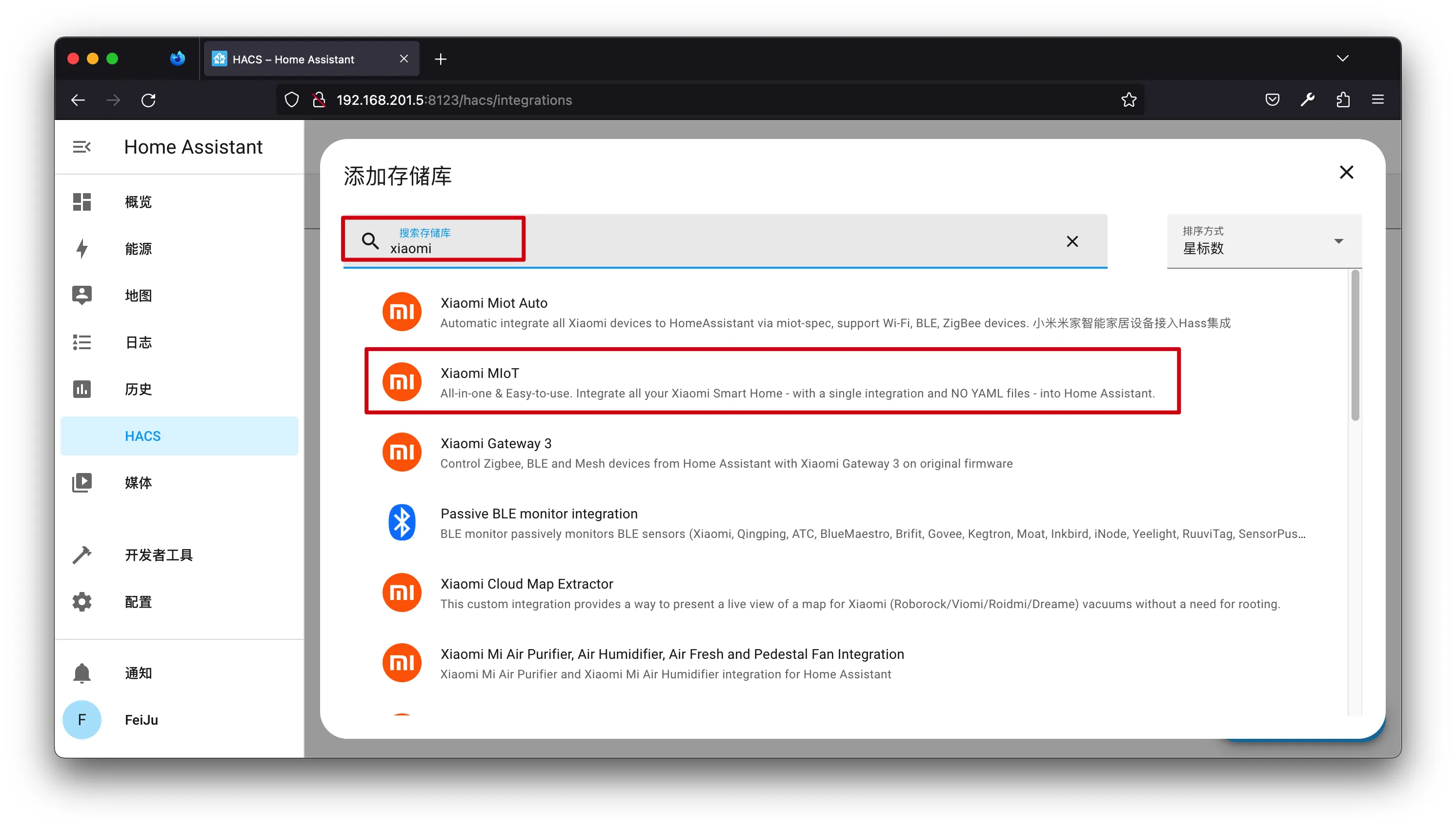Open the 排序方式 sort dropdown
Image resolution: width=1456 pixels, height=830 pixels.
1264,241
